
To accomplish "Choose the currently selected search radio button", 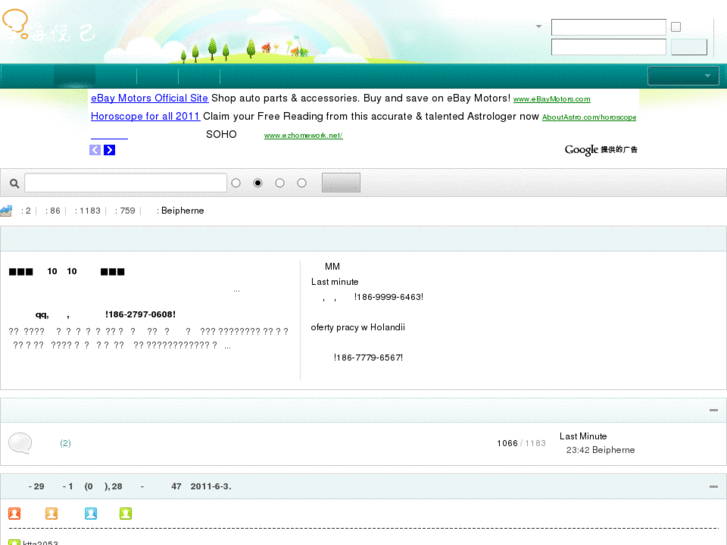I will 258,183.
